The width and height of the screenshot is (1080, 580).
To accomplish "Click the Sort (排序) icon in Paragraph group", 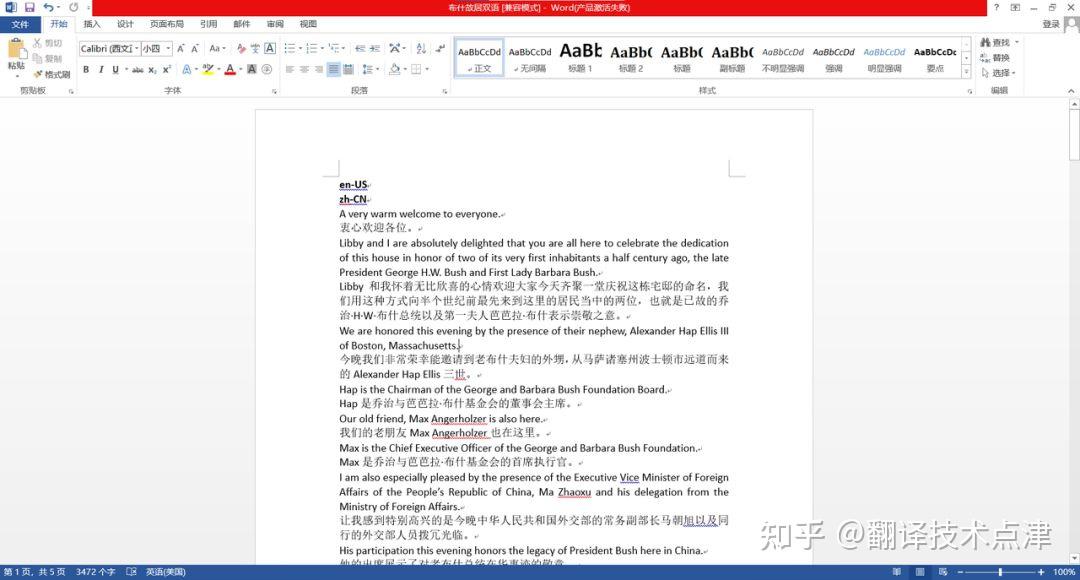I will click(421, 49).
